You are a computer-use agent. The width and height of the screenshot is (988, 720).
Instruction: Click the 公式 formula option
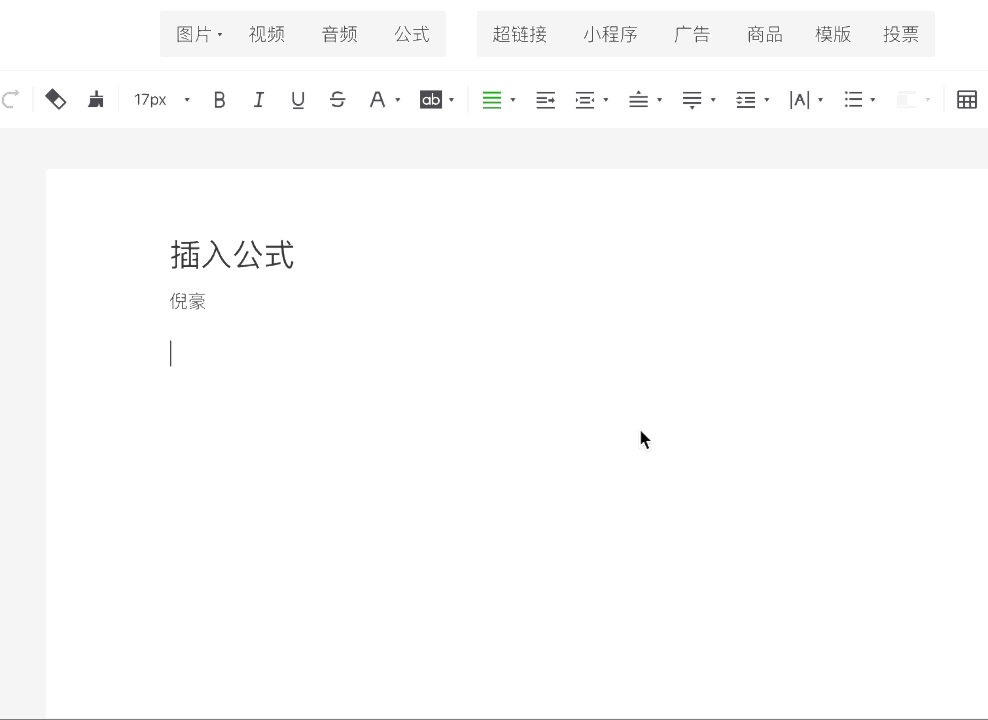[x=411, y=33]
